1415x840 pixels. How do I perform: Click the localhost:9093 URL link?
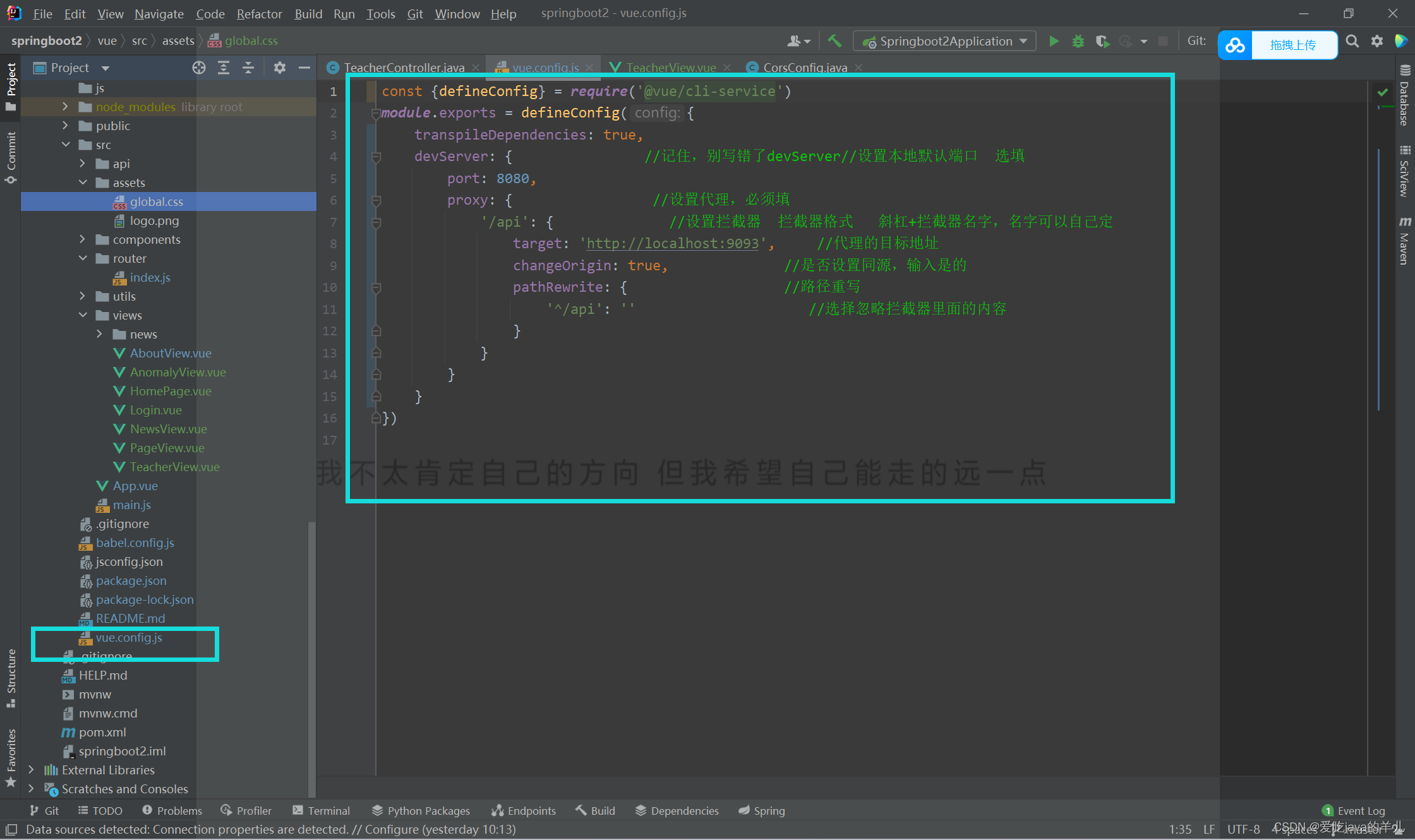[x=672, y=244]
